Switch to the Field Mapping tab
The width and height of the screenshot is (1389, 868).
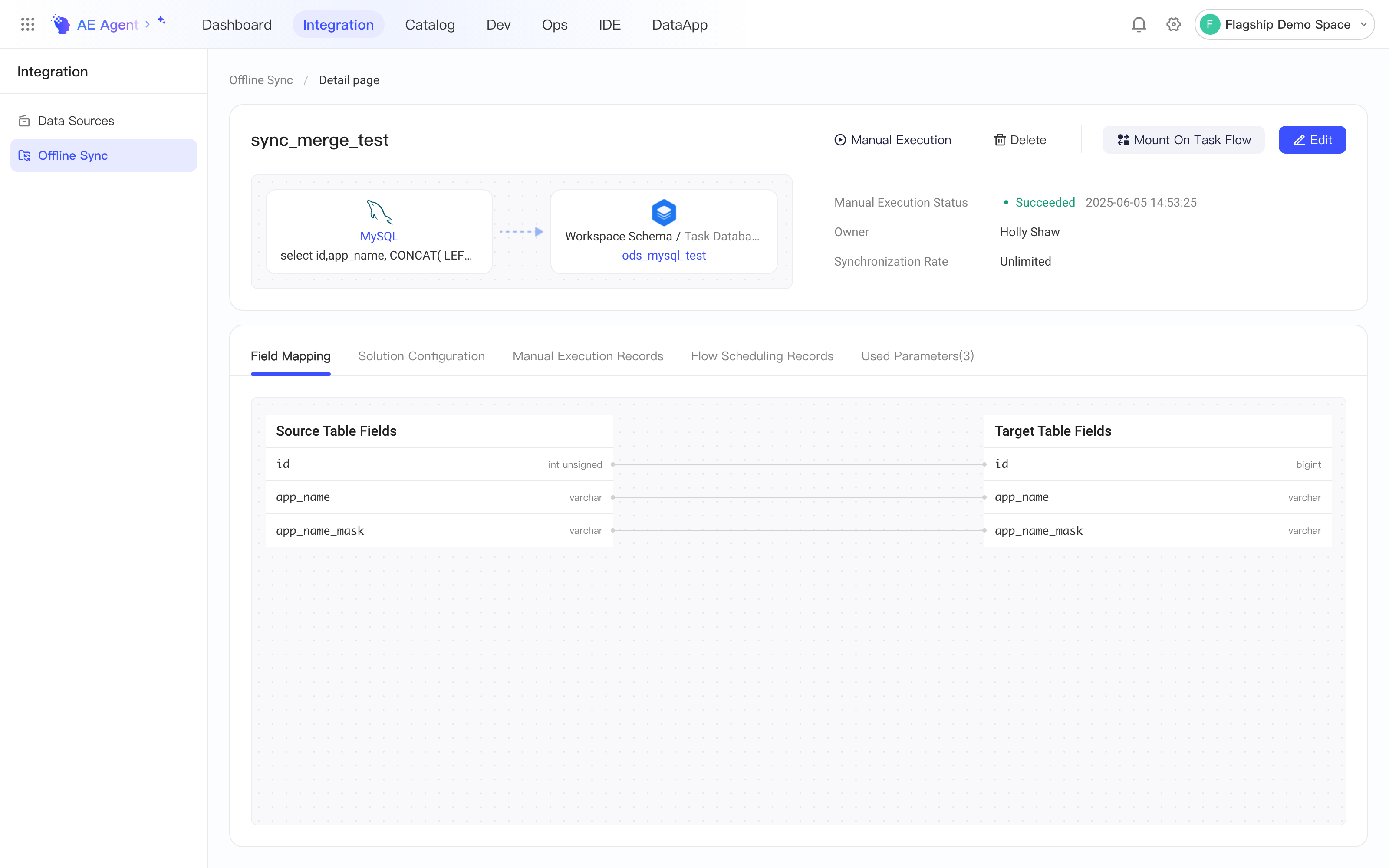click(290, 356)
